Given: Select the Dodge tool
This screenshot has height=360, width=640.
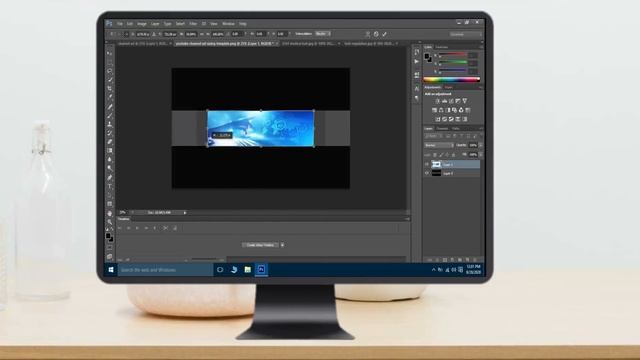Looking at the screenshot, I should point(109,168).
